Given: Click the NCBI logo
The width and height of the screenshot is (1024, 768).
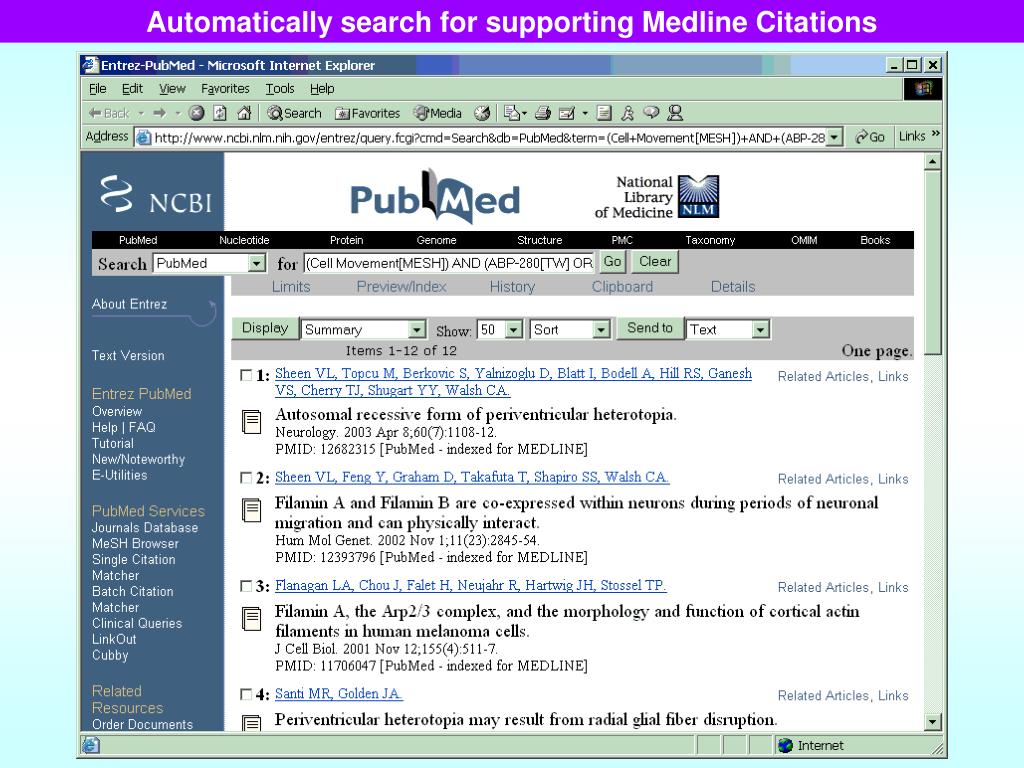Looking at the screenshot, I should point(155,195).
